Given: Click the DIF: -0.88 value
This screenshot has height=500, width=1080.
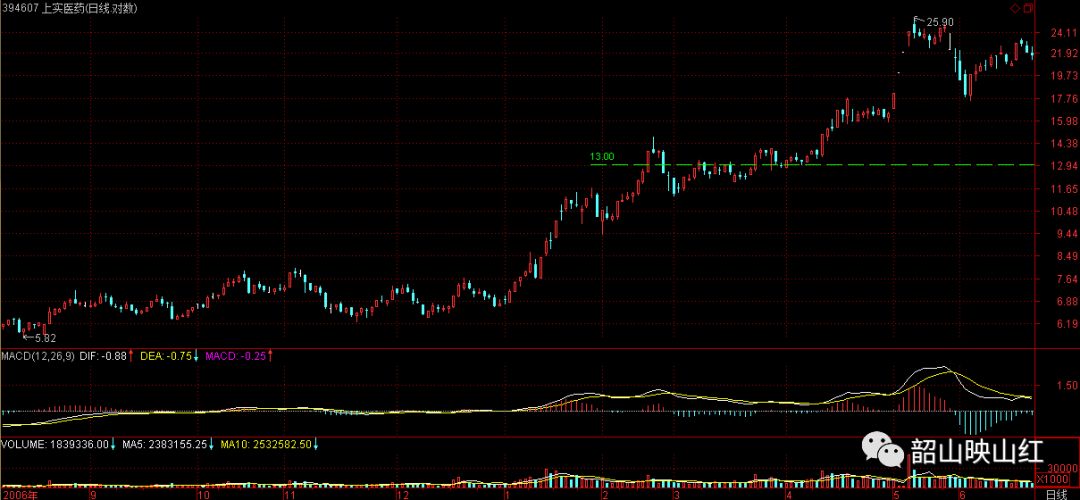Looking at the screenshot, I should [103, 356].
